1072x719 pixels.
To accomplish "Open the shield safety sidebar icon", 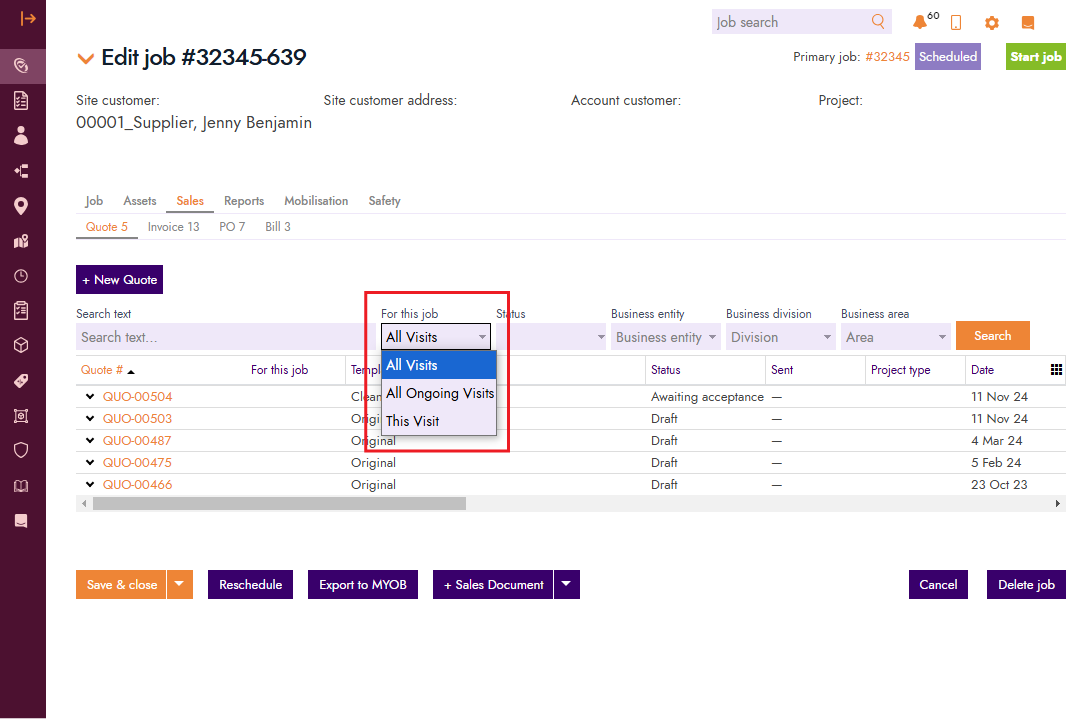I will click(21, 450).
